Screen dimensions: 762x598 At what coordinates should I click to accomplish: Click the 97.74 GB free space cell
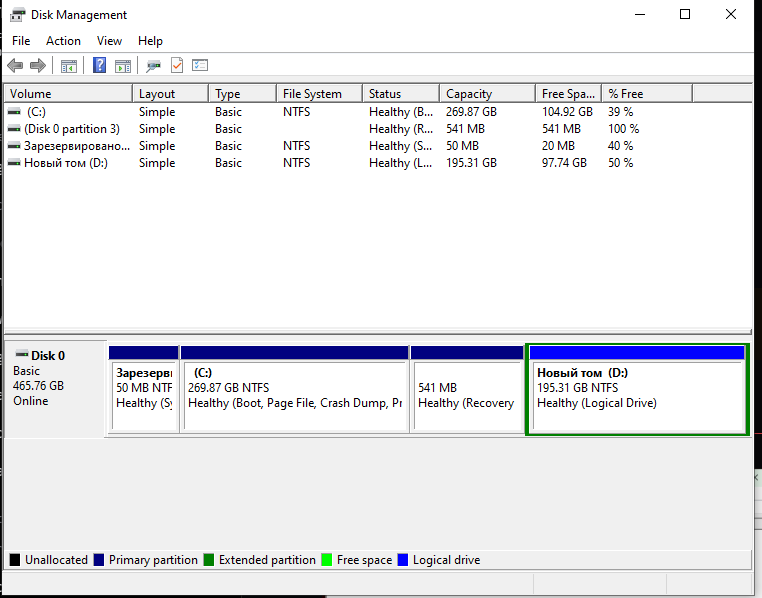564,163
